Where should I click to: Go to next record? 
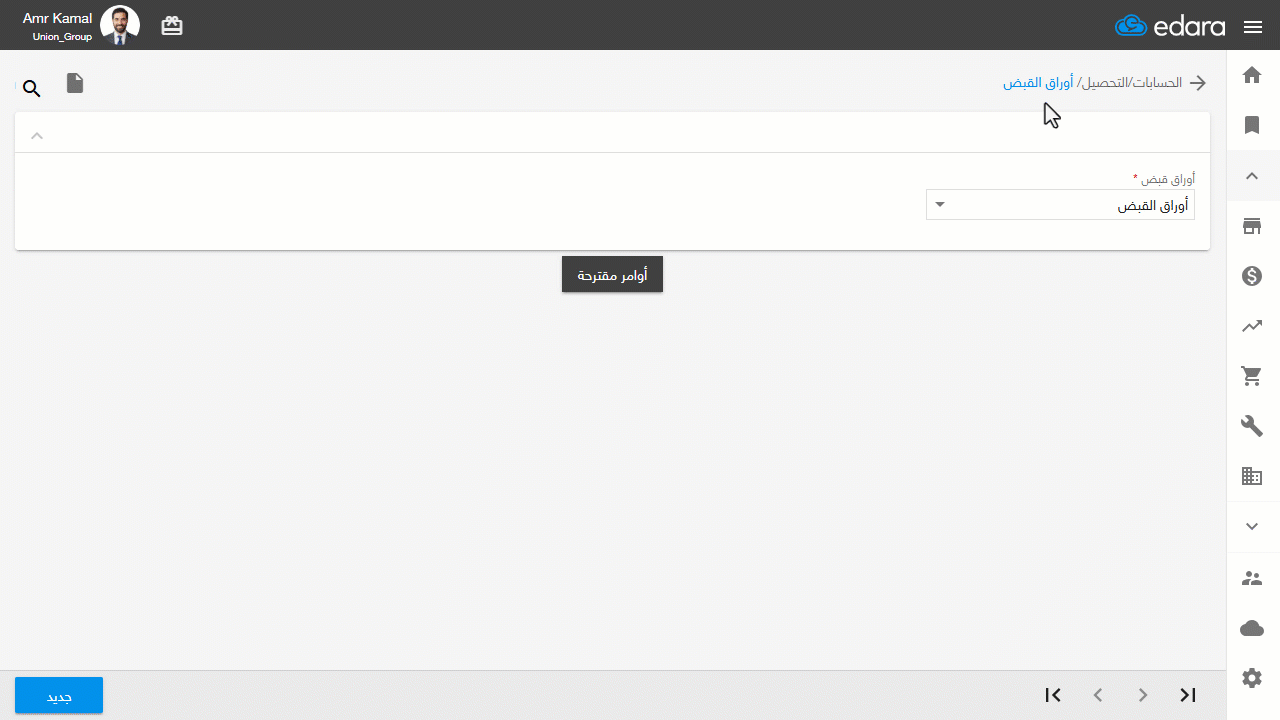[1143, 695]
